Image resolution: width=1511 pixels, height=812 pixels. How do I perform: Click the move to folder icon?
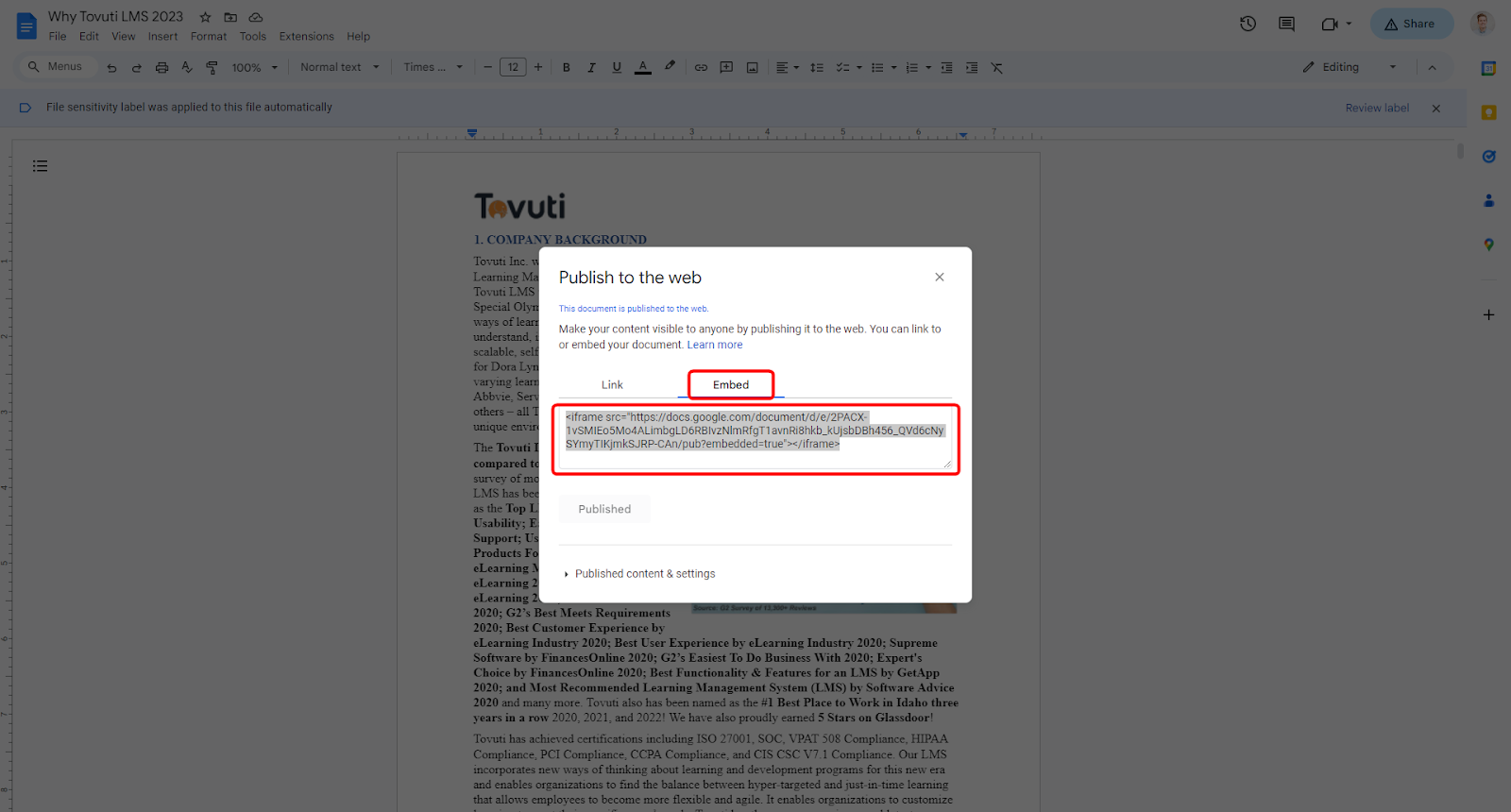point(230,17)
